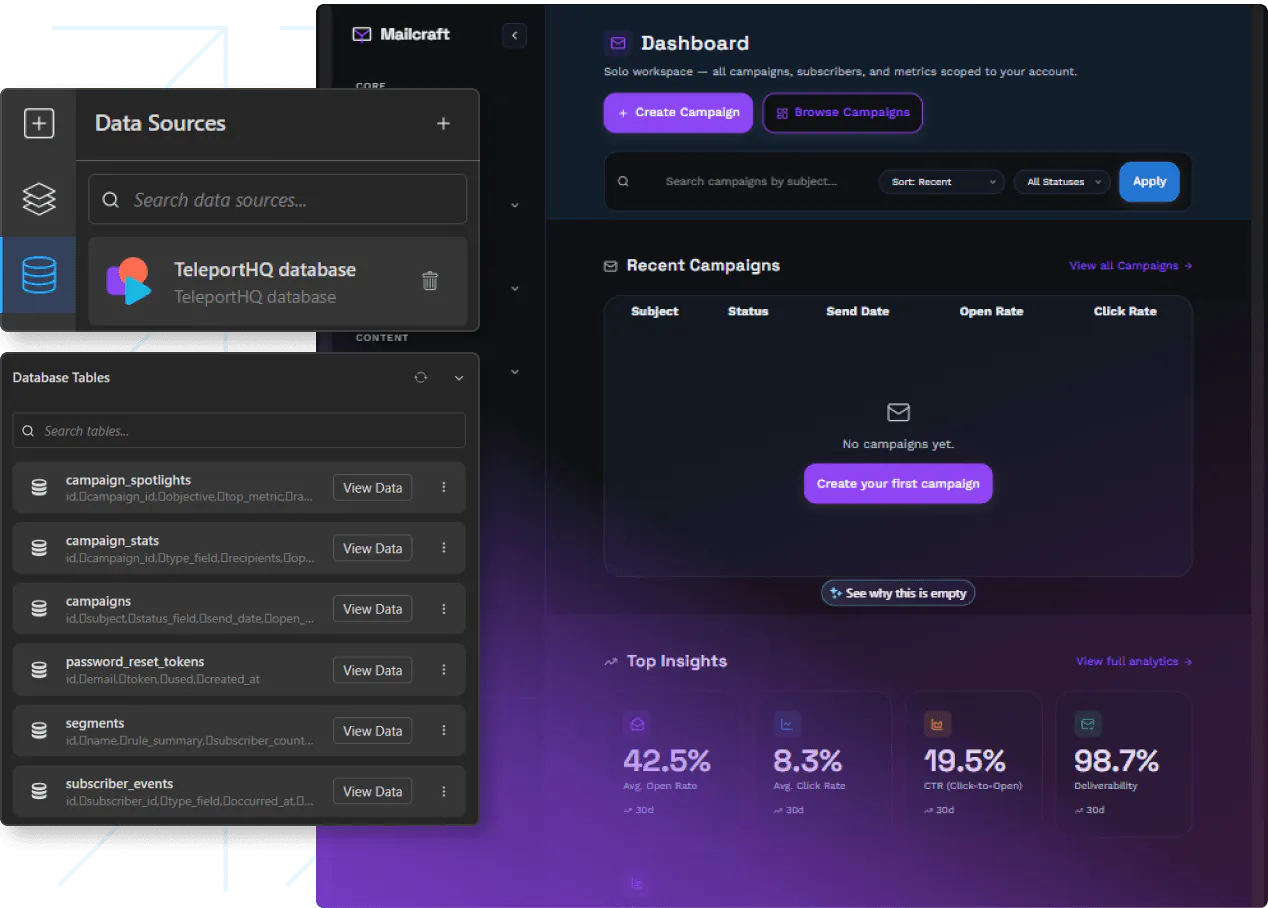Click the Click Rate column header
This screenshot has height=908, width=1268.
tap(1125, 312)
